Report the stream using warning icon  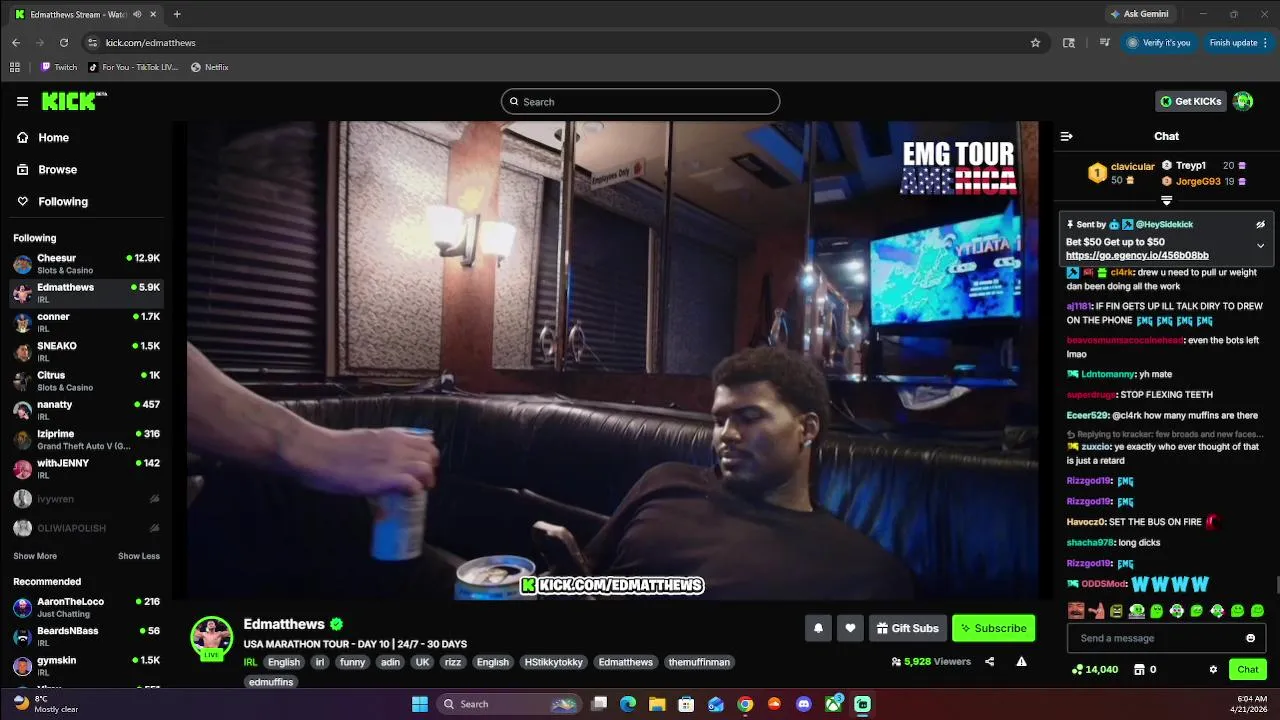pyautogui.click(x=1021, y=661)
